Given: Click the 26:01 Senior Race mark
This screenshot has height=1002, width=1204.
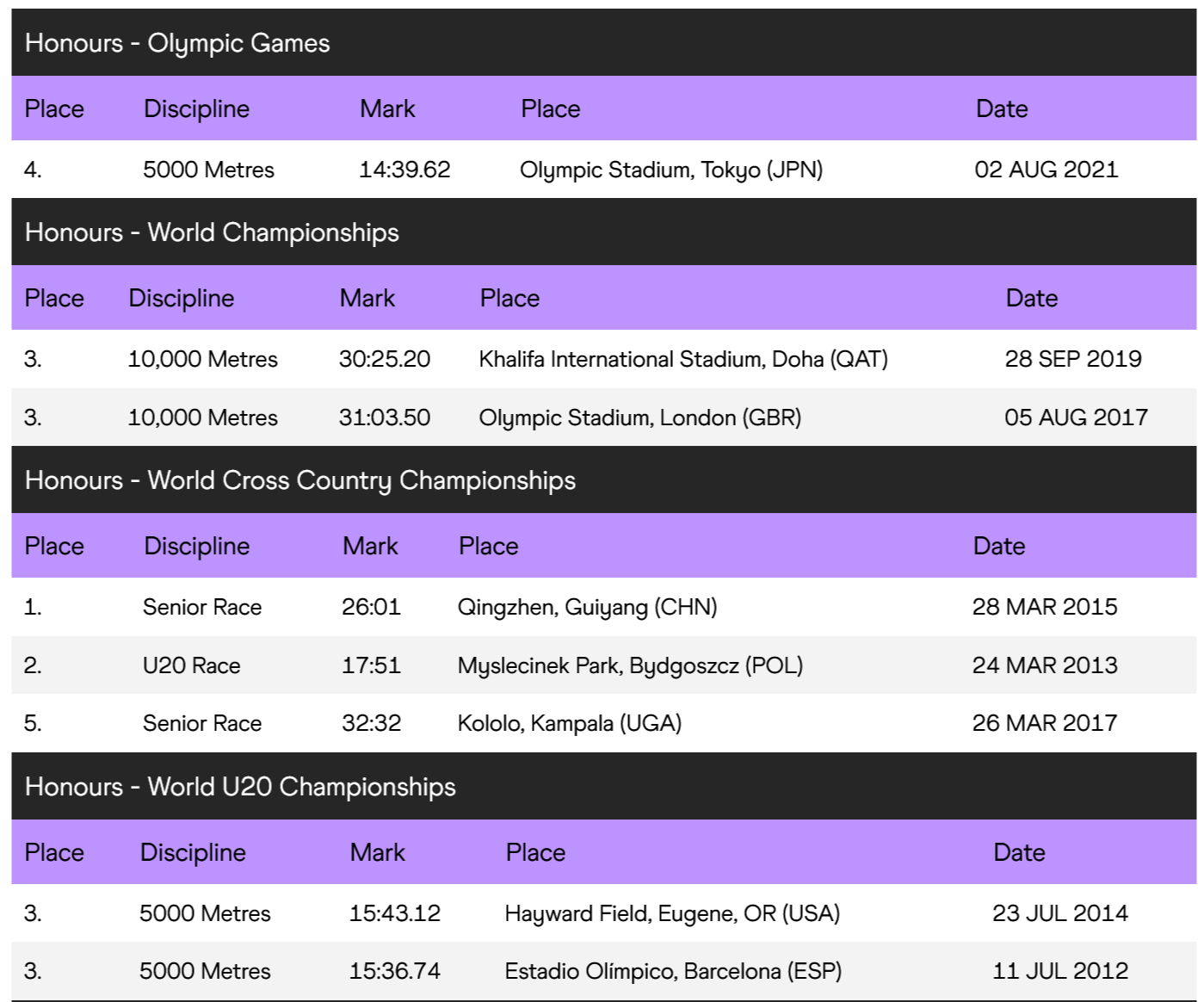Looking at the screenshot, I should click(x=371, y=607).
